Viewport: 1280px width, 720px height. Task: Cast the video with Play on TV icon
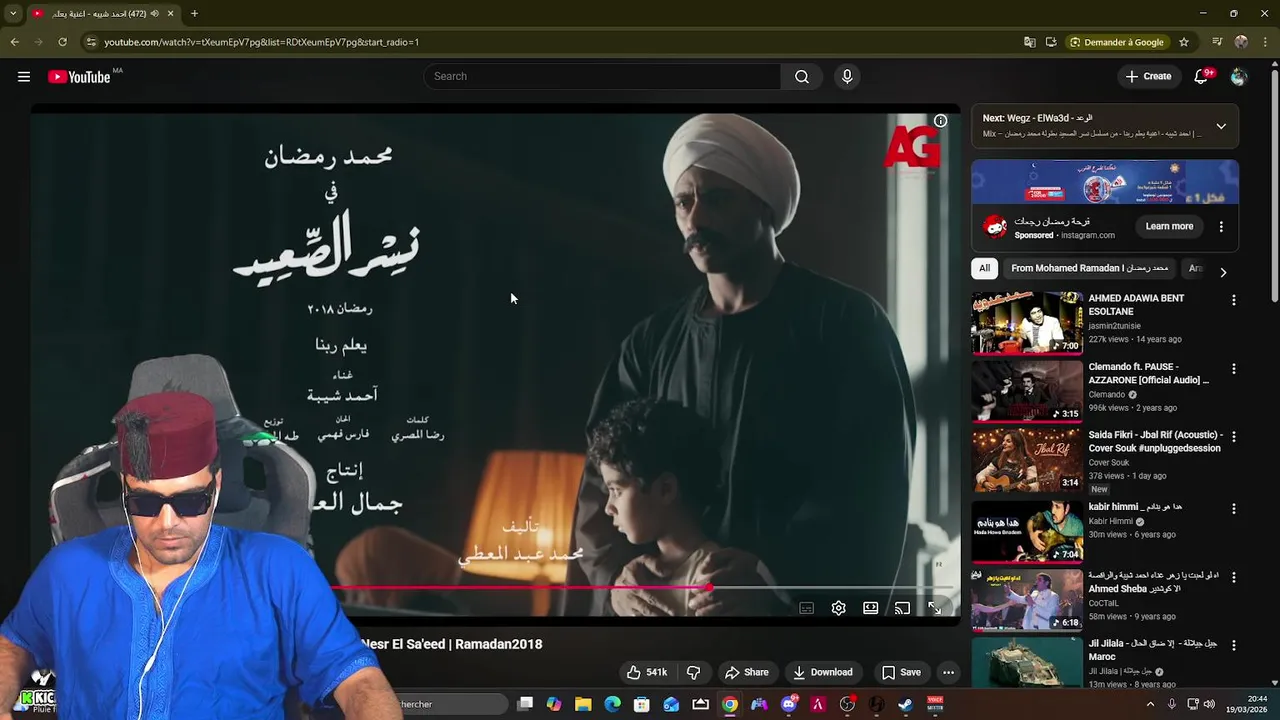[x=902, y=608]
